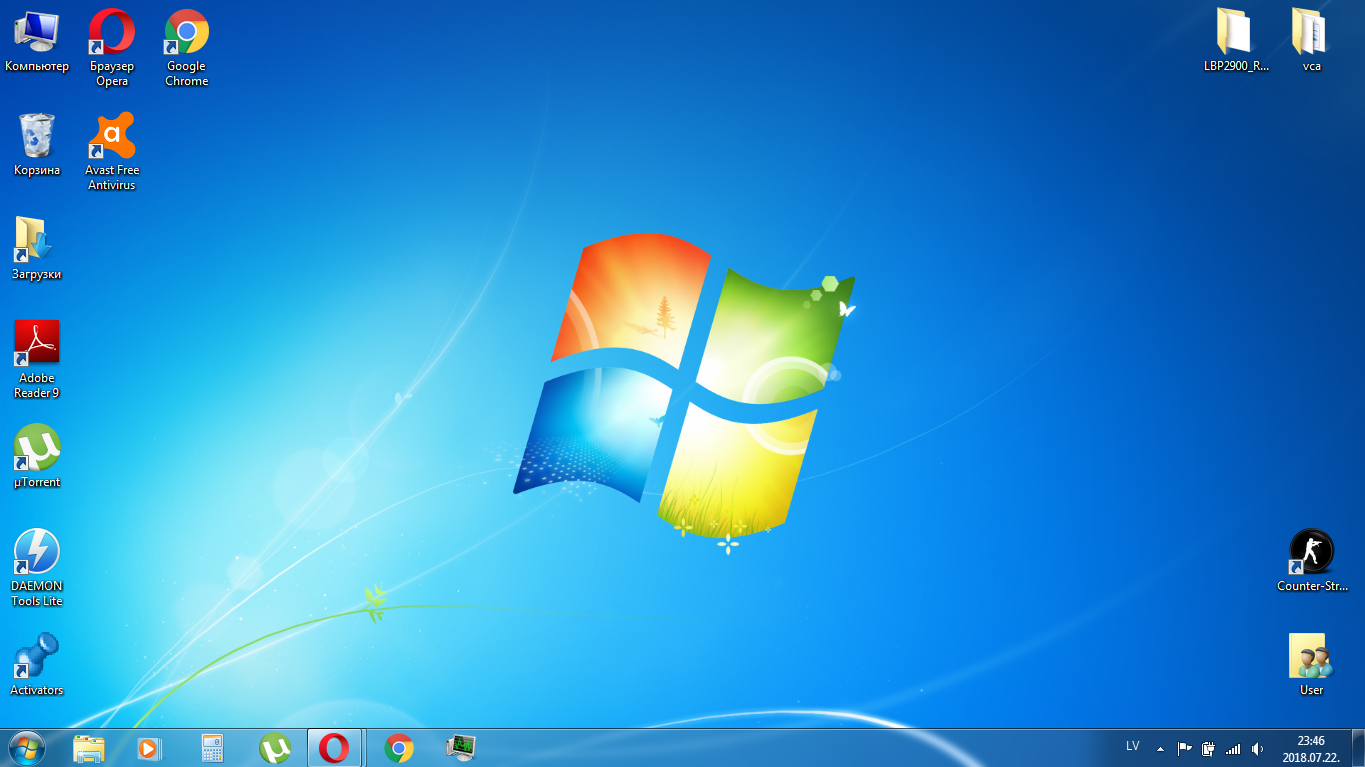Select the Компьютер desktop icon
The image size is (1365, 767).
point(37,42)
